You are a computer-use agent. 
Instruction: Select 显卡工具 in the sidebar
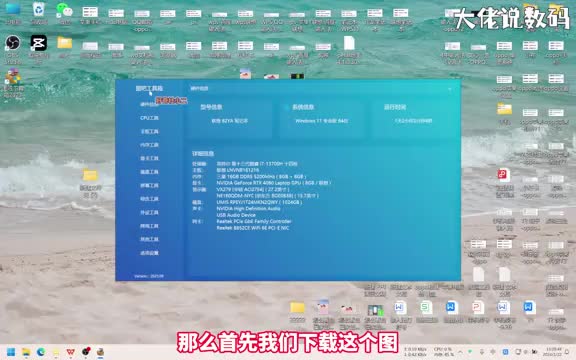click(149, 158)
